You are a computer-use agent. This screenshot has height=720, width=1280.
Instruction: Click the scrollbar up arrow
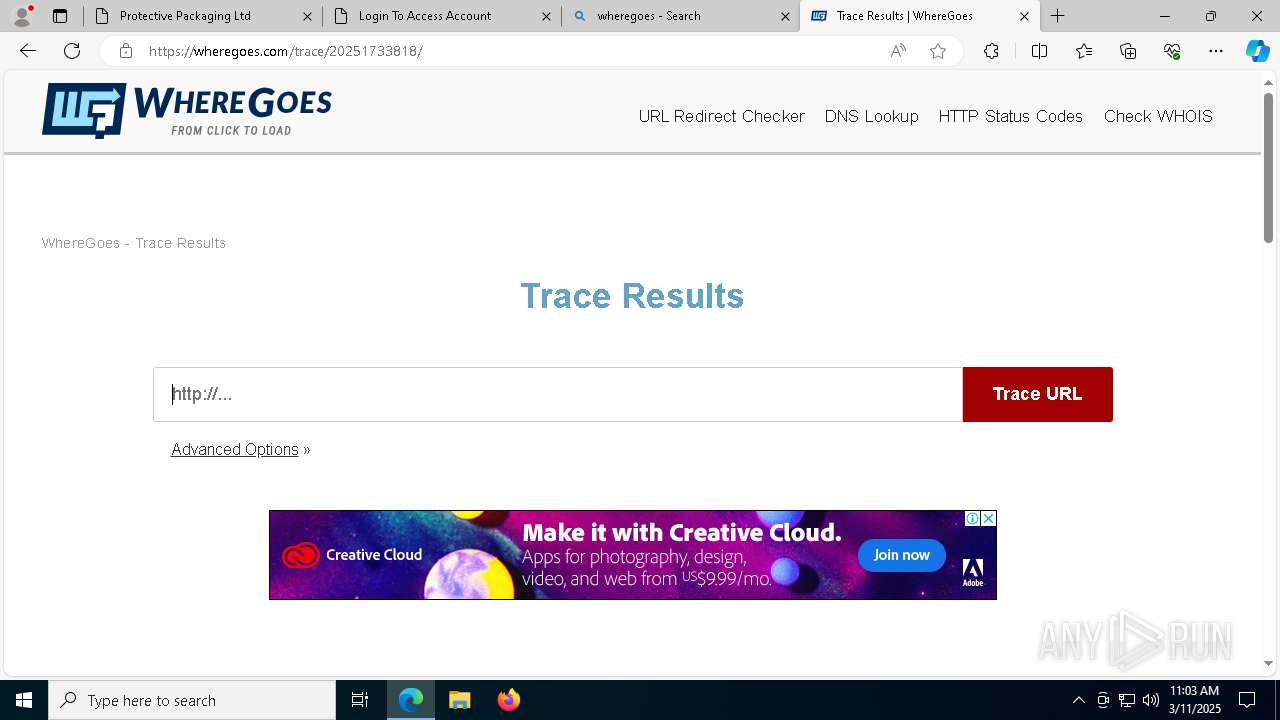point(1268,82)
